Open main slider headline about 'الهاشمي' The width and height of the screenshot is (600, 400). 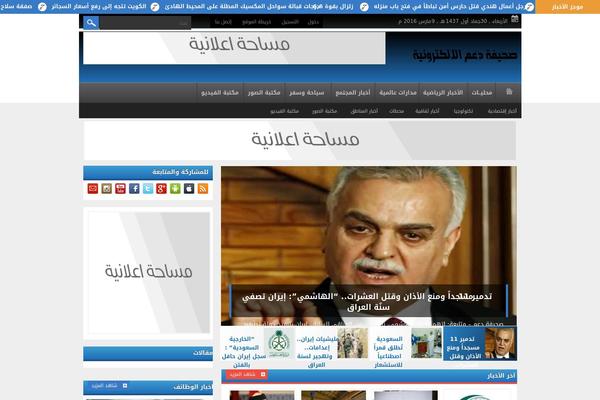[367, 302]
